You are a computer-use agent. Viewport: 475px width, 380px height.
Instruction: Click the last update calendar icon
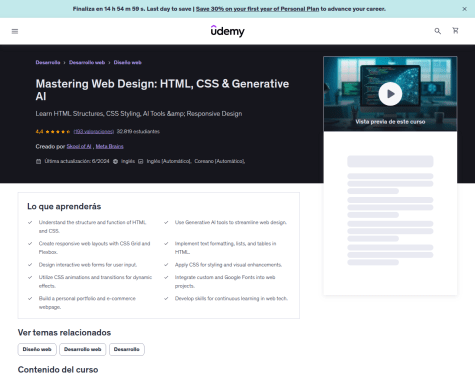pyautogui.click(x=39, y=161)
